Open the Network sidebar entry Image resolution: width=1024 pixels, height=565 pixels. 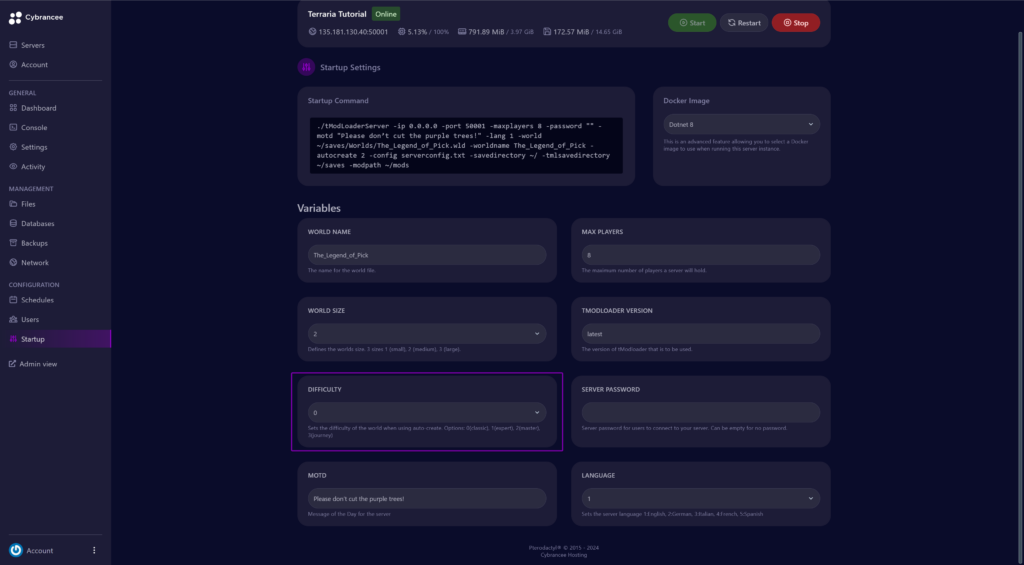point(35,263)
